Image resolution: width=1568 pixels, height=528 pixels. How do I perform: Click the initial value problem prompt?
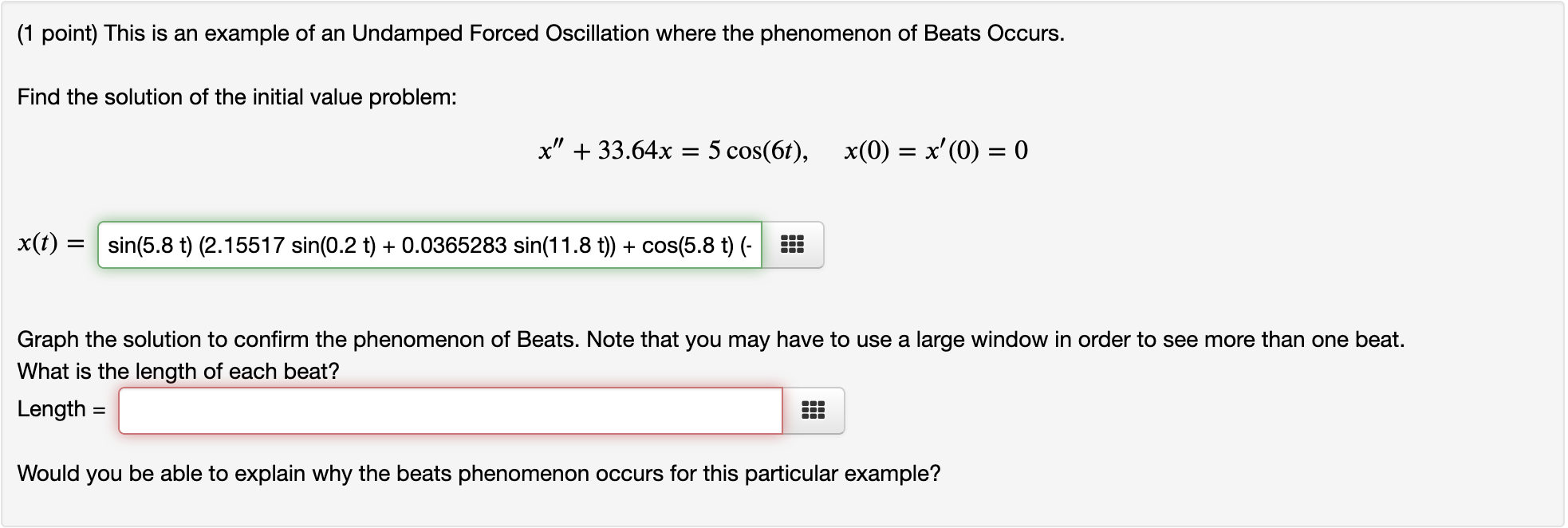[236, 96]
